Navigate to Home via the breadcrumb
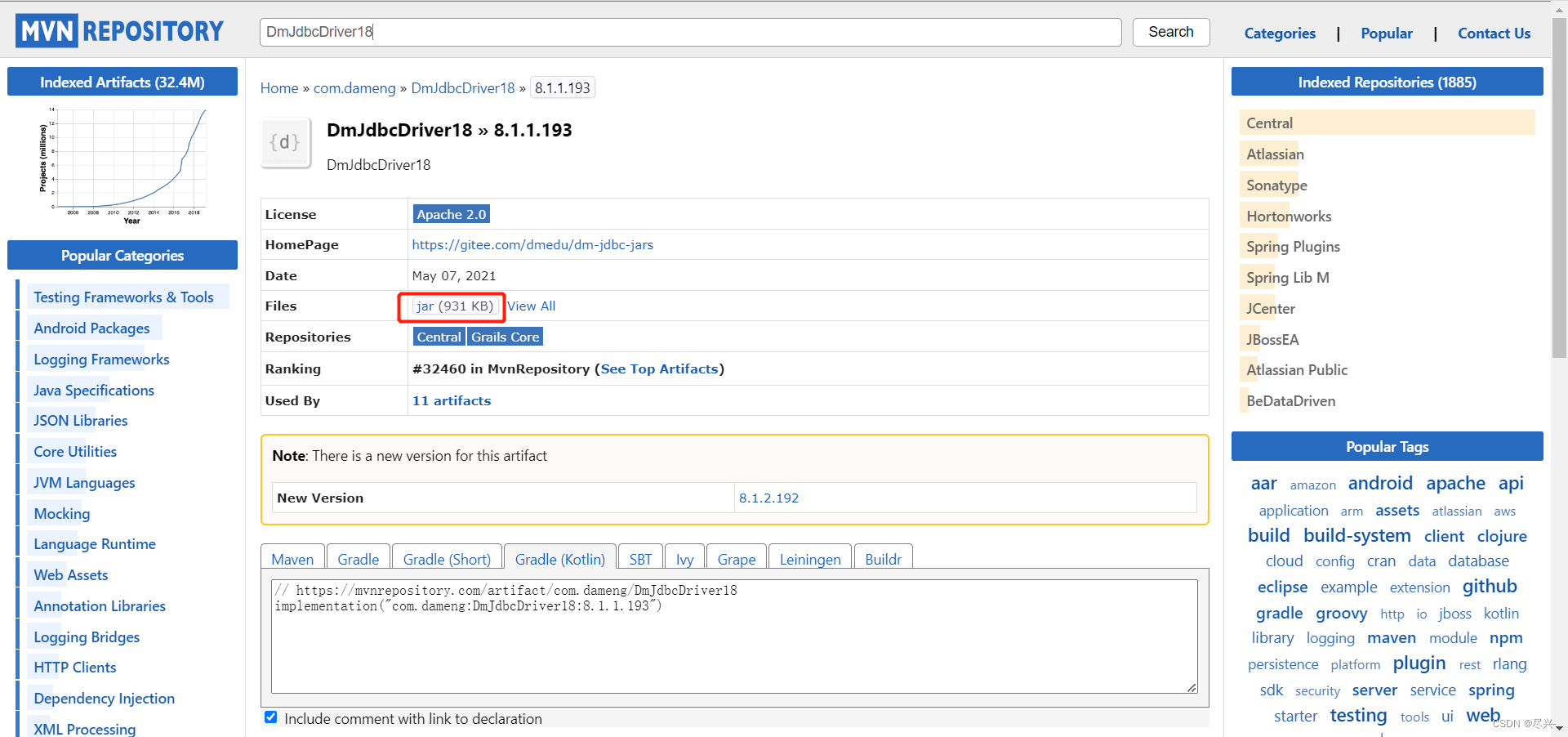 tap(279, 87)
